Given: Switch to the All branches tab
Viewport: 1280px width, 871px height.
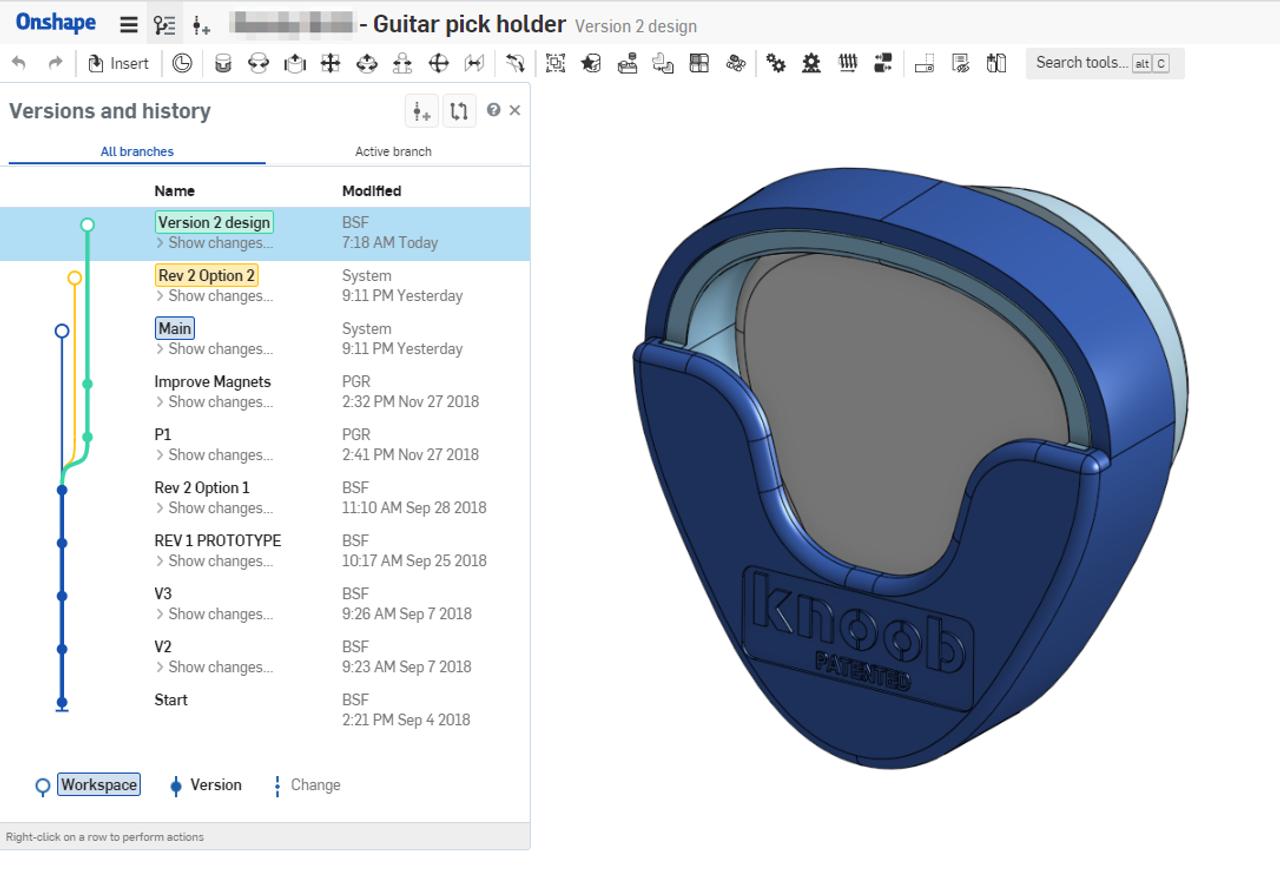Looking at the screenshot, I should tap(136, 151).
